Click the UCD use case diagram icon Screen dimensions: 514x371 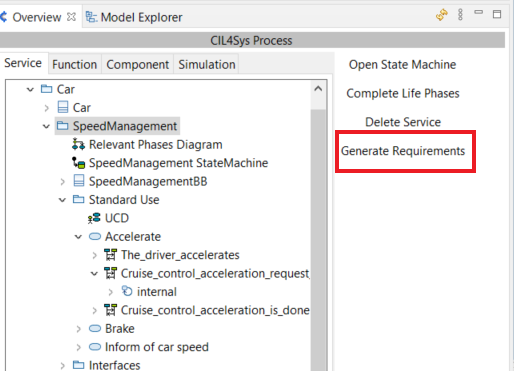tap(94, 218)
